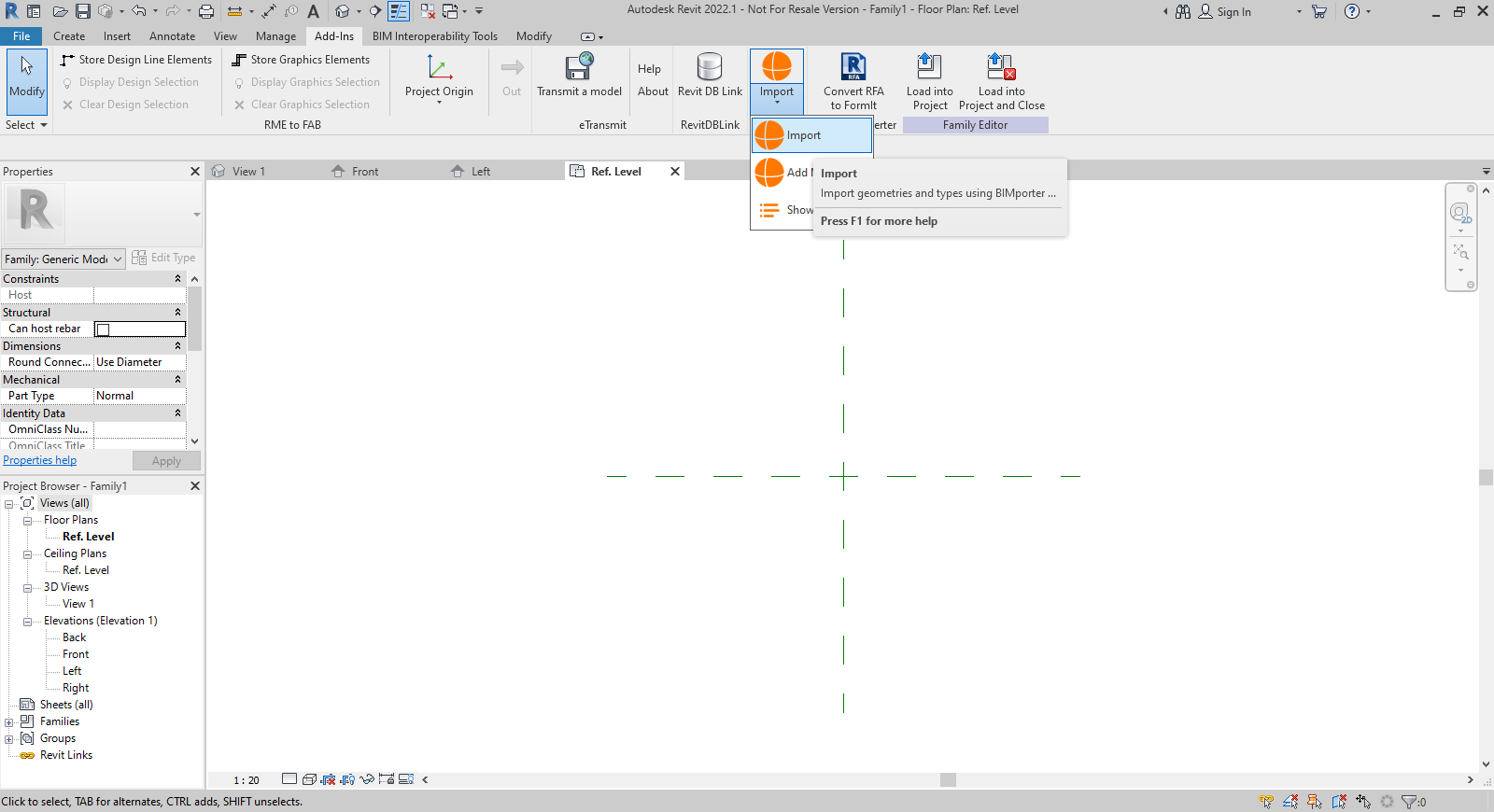The height and width of the screenshot is (812, 1494).
Task: Click Use Diameter value field
Action: click(140, 362)
